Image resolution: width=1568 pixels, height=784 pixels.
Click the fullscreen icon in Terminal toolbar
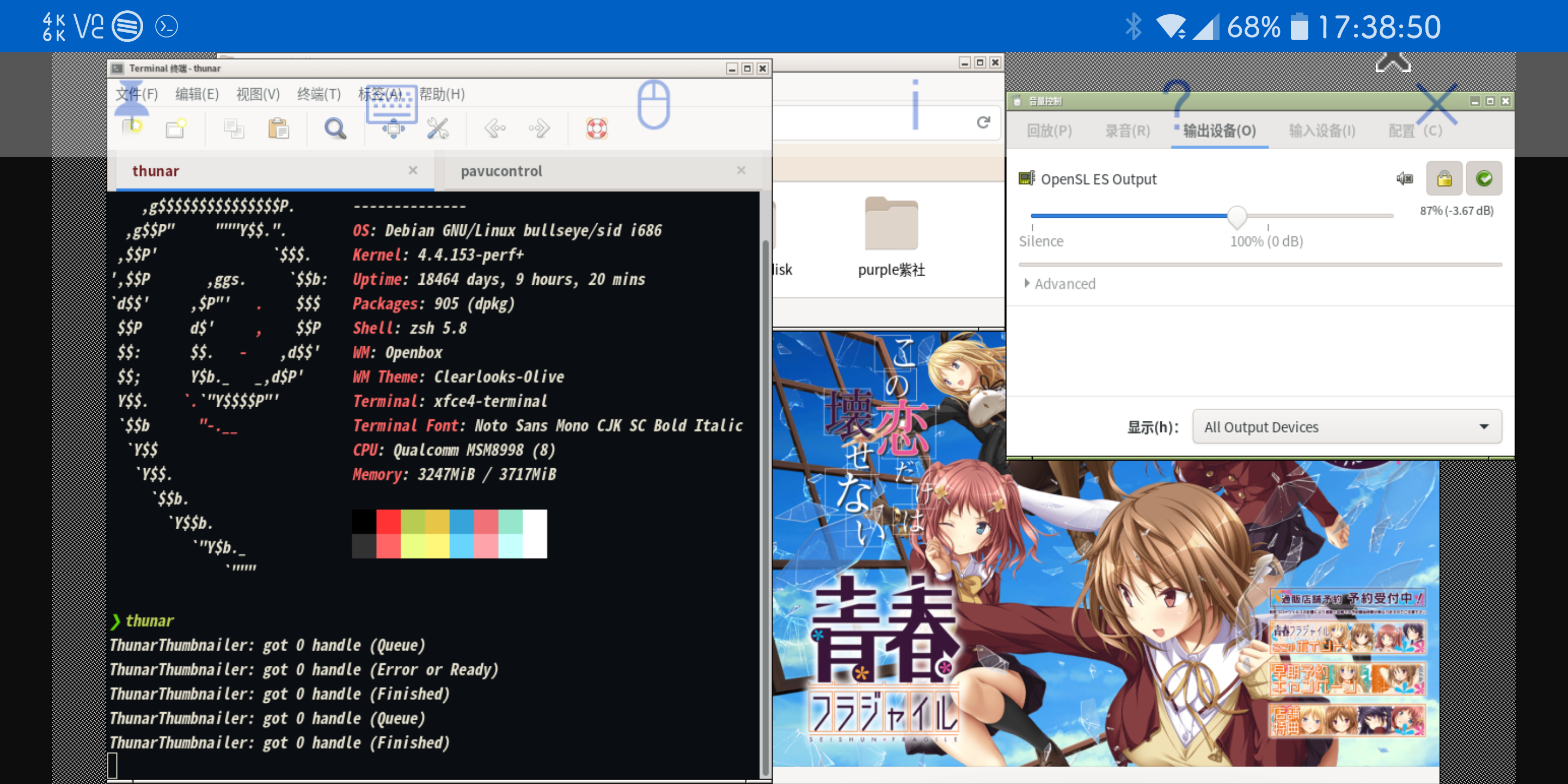coord(393,128)
